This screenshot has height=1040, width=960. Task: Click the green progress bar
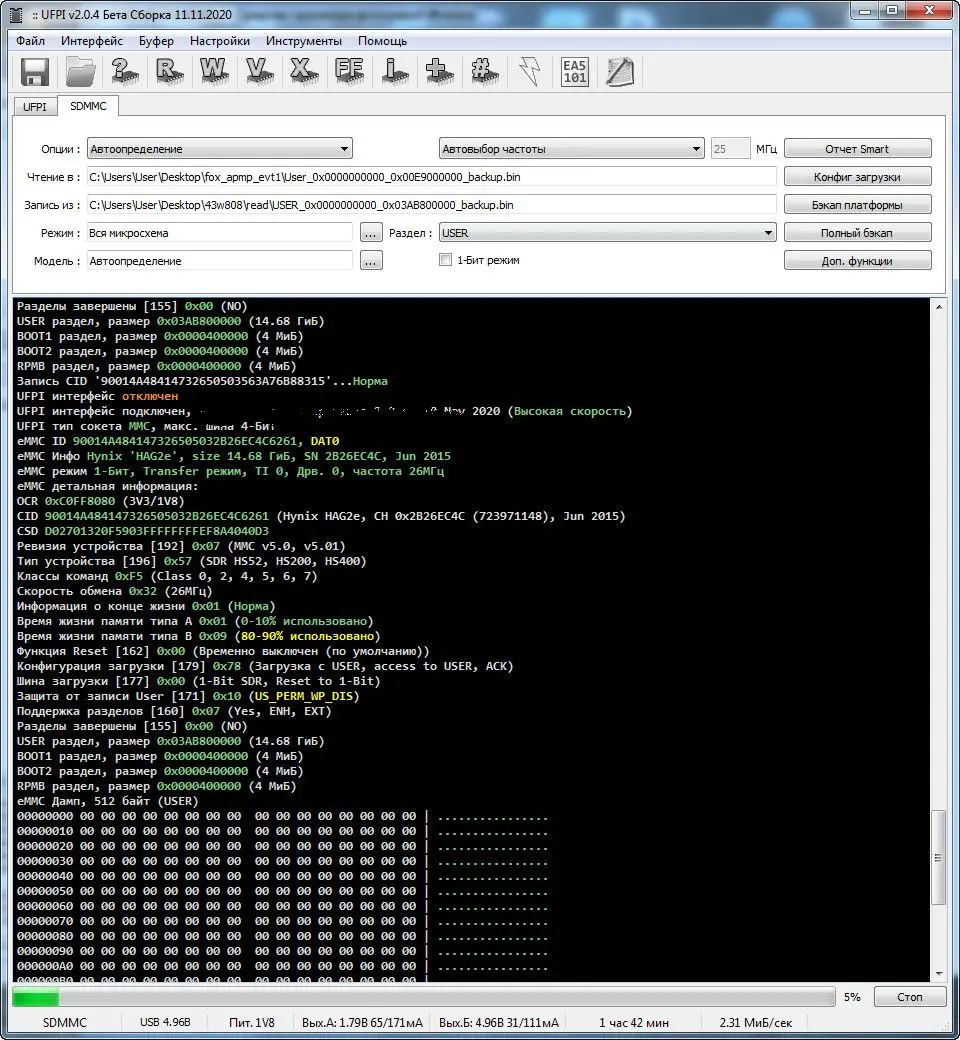click(422, 997)
